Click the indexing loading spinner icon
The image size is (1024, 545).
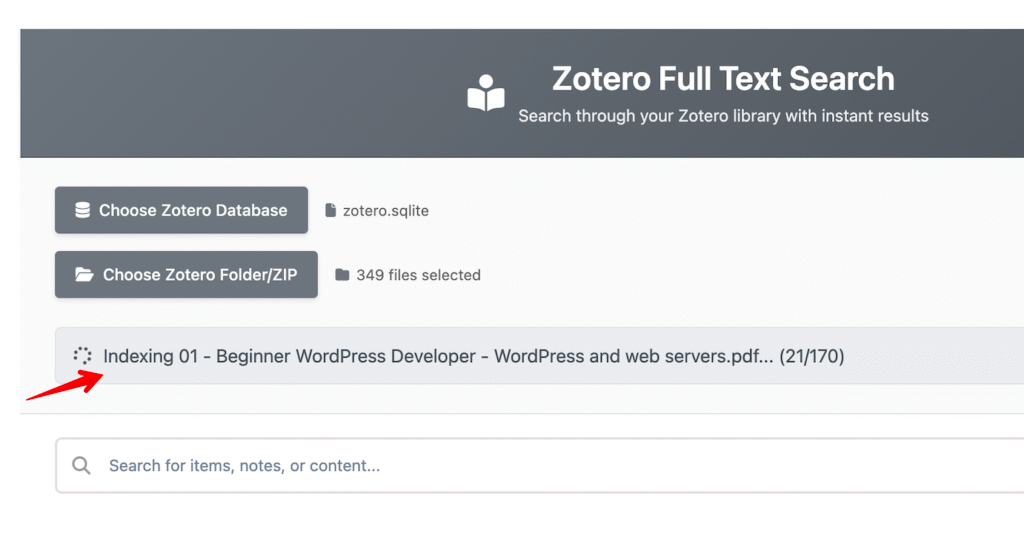(x=82, y=356)
